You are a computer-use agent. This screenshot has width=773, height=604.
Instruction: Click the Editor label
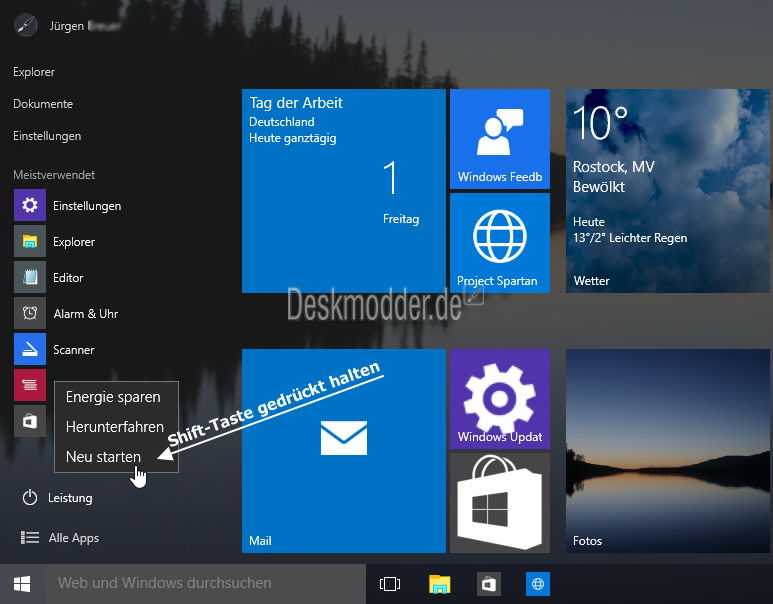point(68,278)
